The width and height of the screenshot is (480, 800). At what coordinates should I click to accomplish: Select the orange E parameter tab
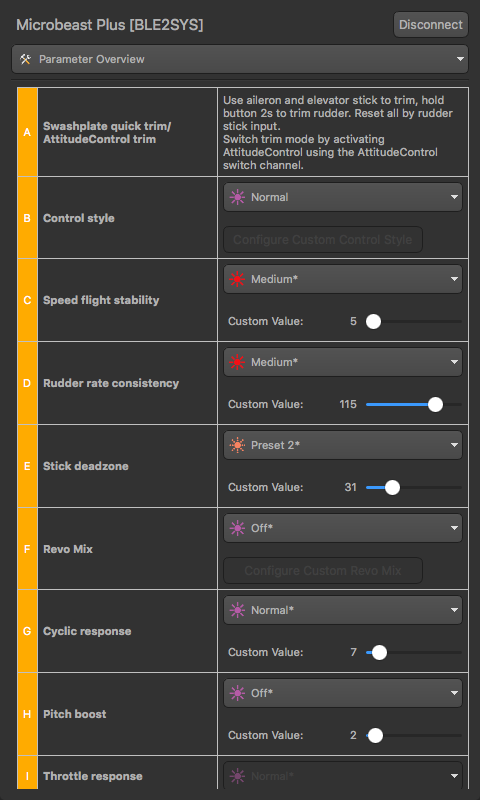tap(28, 466)
